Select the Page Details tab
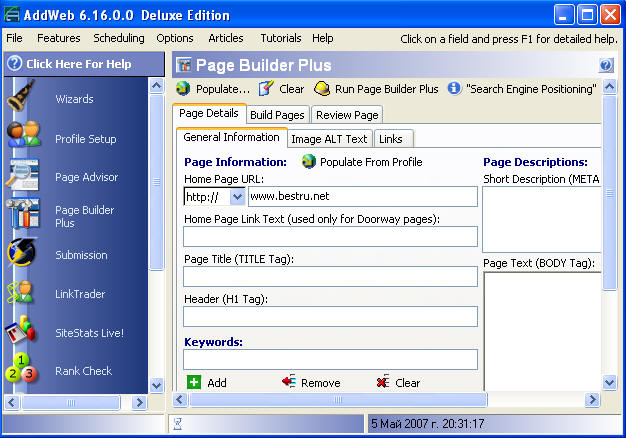This screenshot has height=438, width=626. [x=209, y=113]
